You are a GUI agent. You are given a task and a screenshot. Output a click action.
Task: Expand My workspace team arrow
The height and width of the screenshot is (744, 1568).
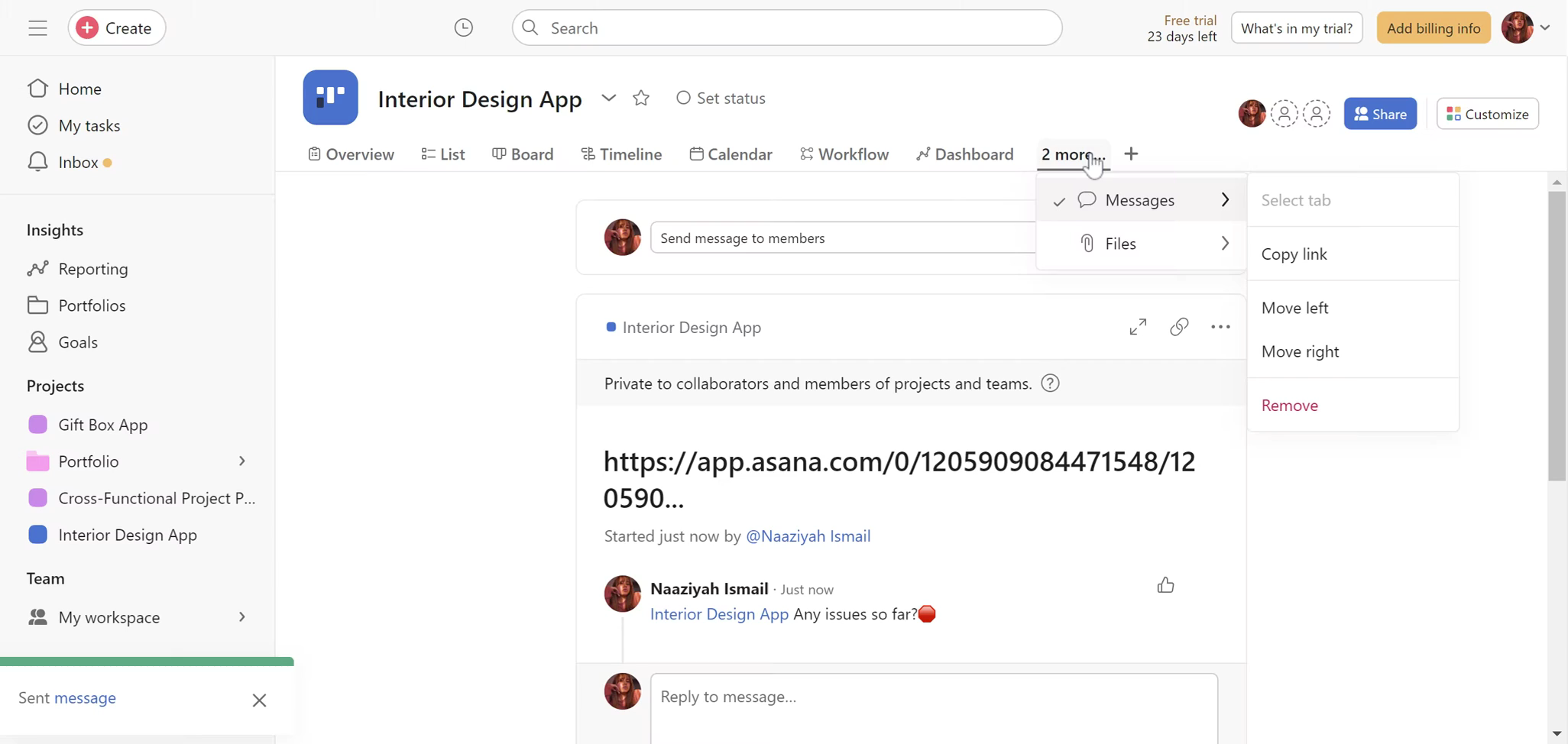click(241, 617)
